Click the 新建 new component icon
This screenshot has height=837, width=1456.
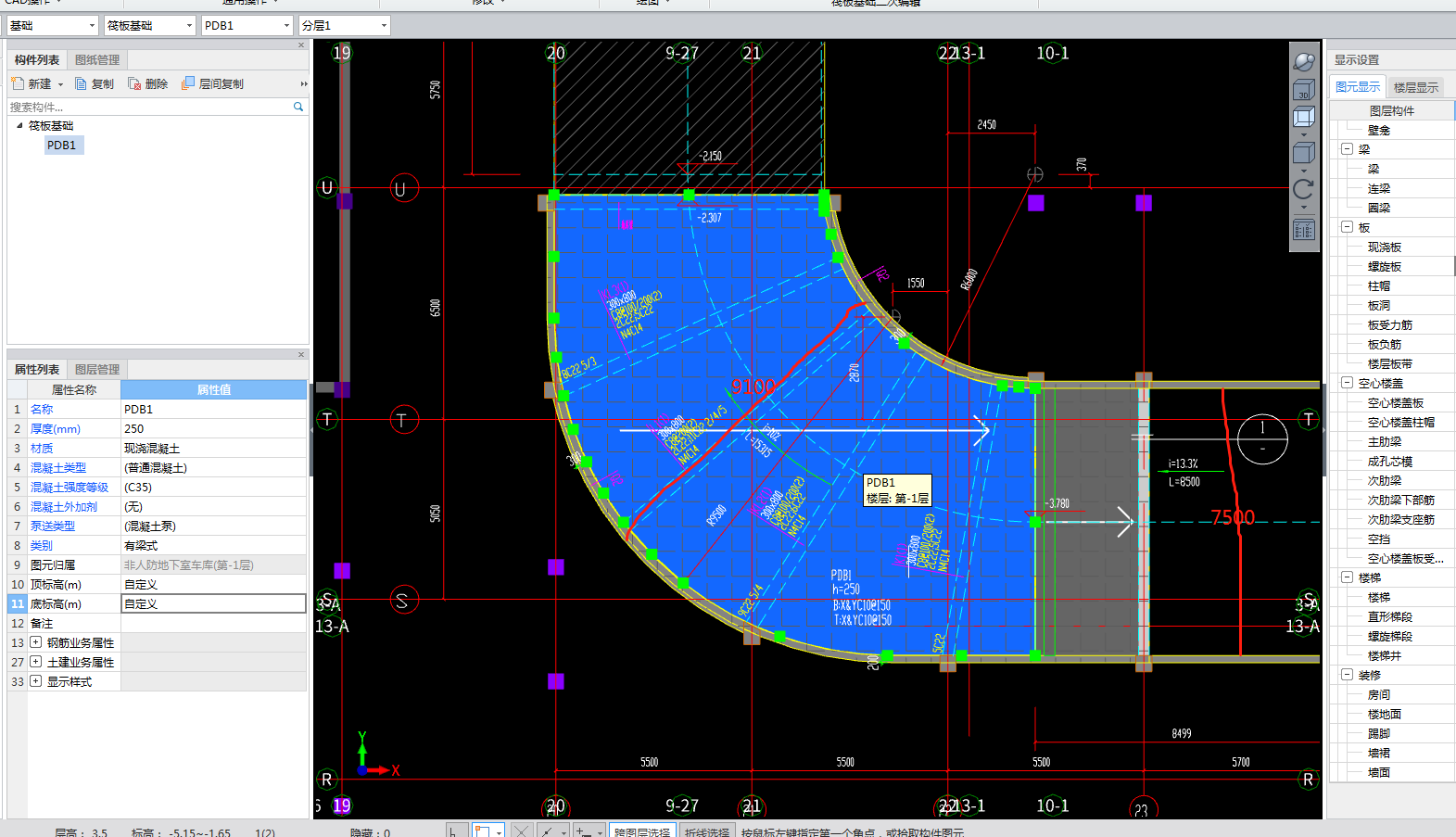tap(18, 83)
